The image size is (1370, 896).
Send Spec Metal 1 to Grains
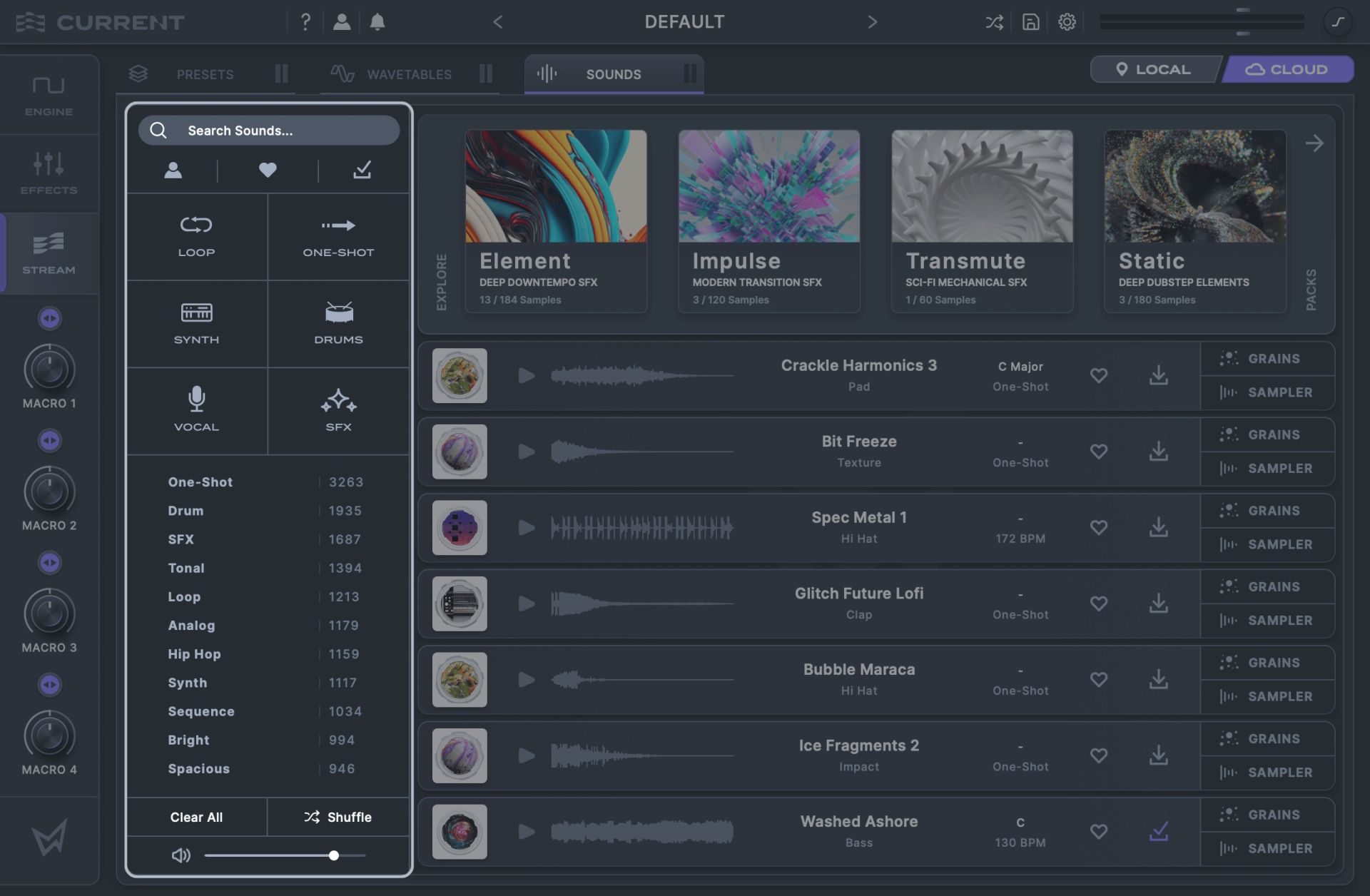pos(1267,511)
